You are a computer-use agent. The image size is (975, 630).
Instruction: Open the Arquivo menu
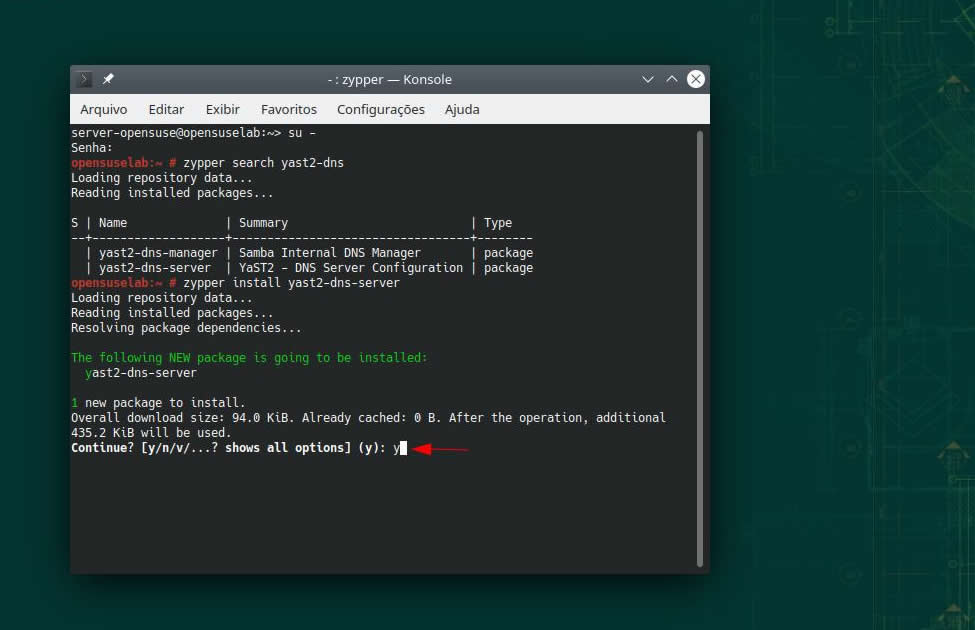[x=103, y=109]
